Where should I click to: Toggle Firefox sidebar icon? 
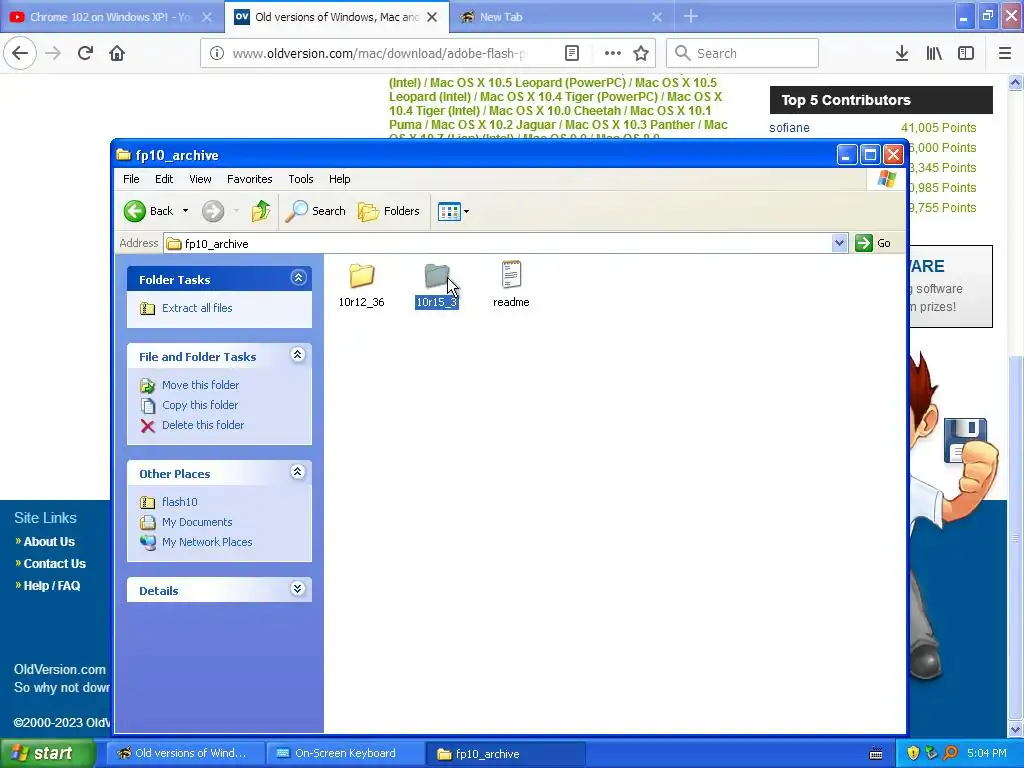[966, 53]
